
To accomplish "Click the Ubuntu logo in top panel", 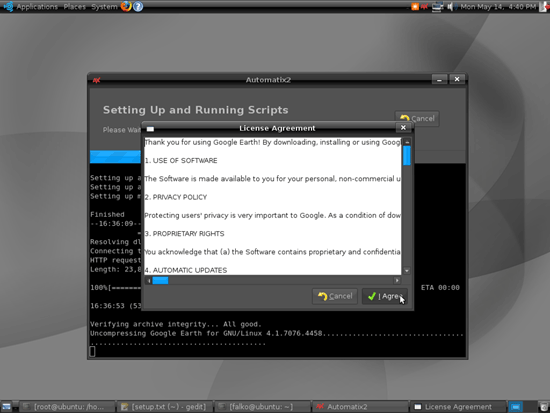I will click(8, 6).
